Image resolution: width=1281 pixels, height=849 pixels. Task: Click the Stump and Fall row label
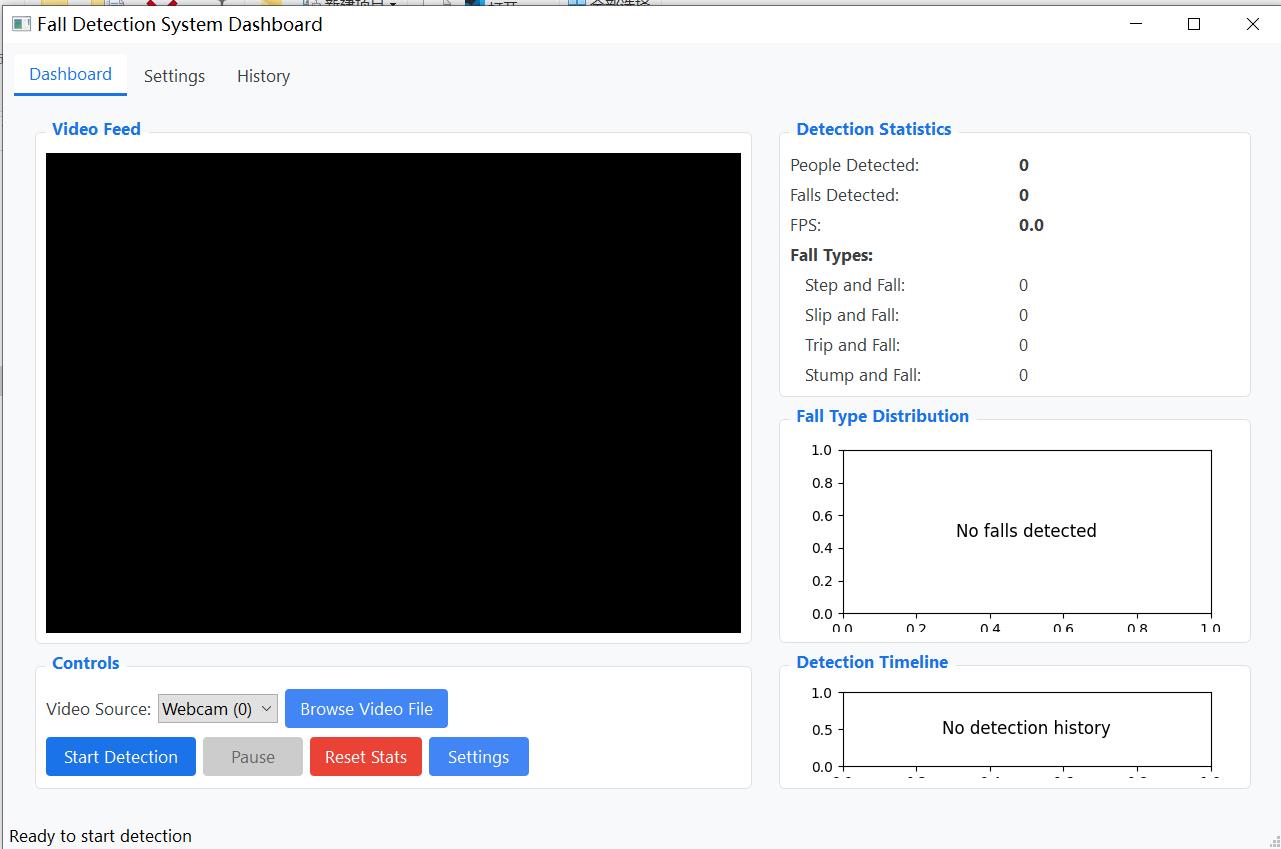[x=863, y=375]
